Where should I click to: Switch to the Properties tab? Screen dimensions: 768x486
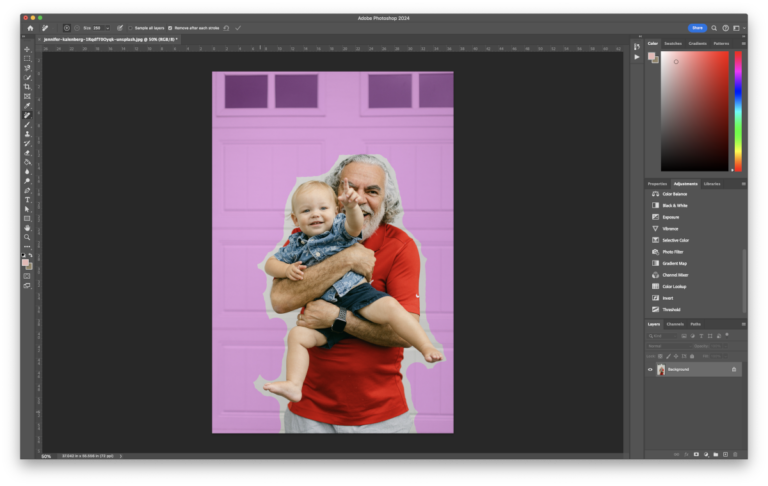click(657, 184)
